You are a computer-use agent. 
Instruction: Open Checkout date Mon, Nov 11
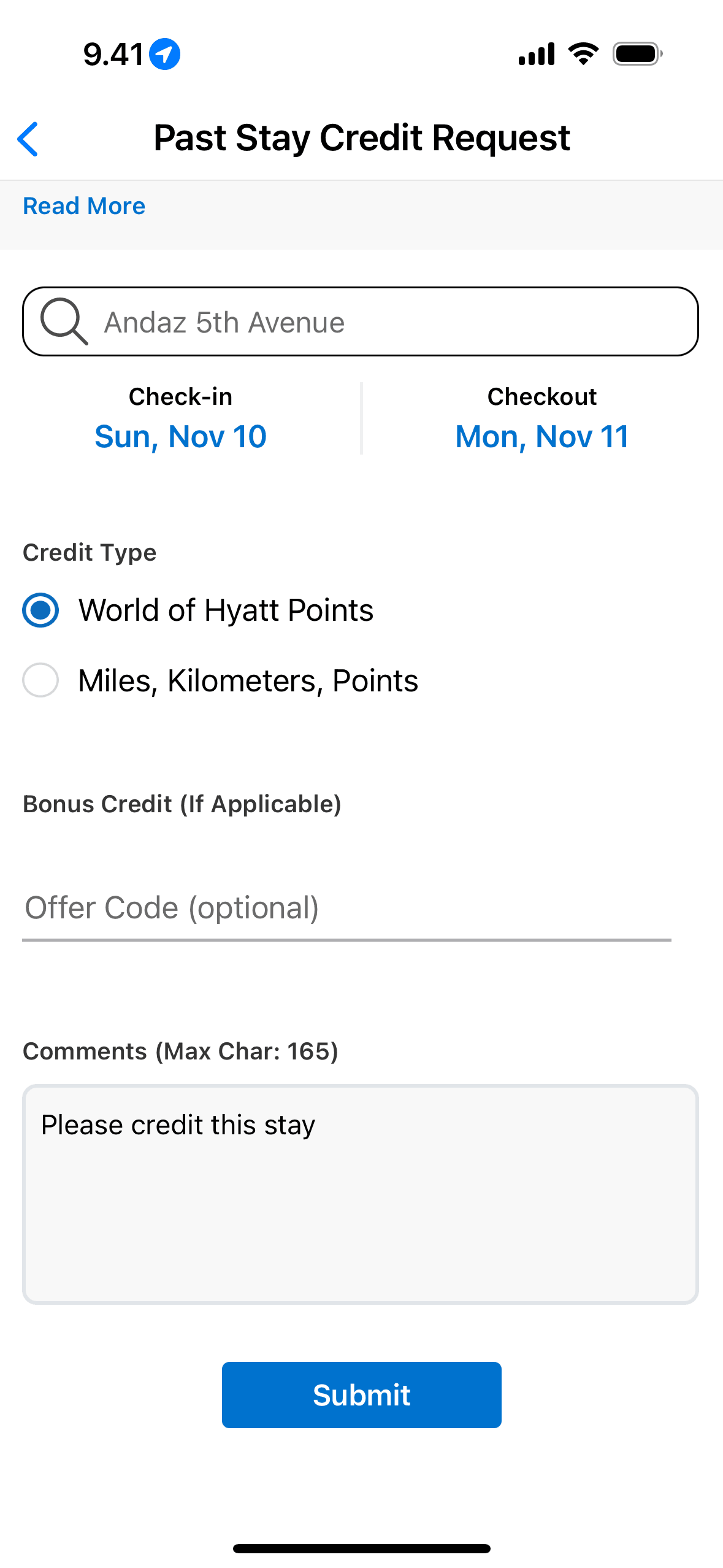tap(542, 437)
